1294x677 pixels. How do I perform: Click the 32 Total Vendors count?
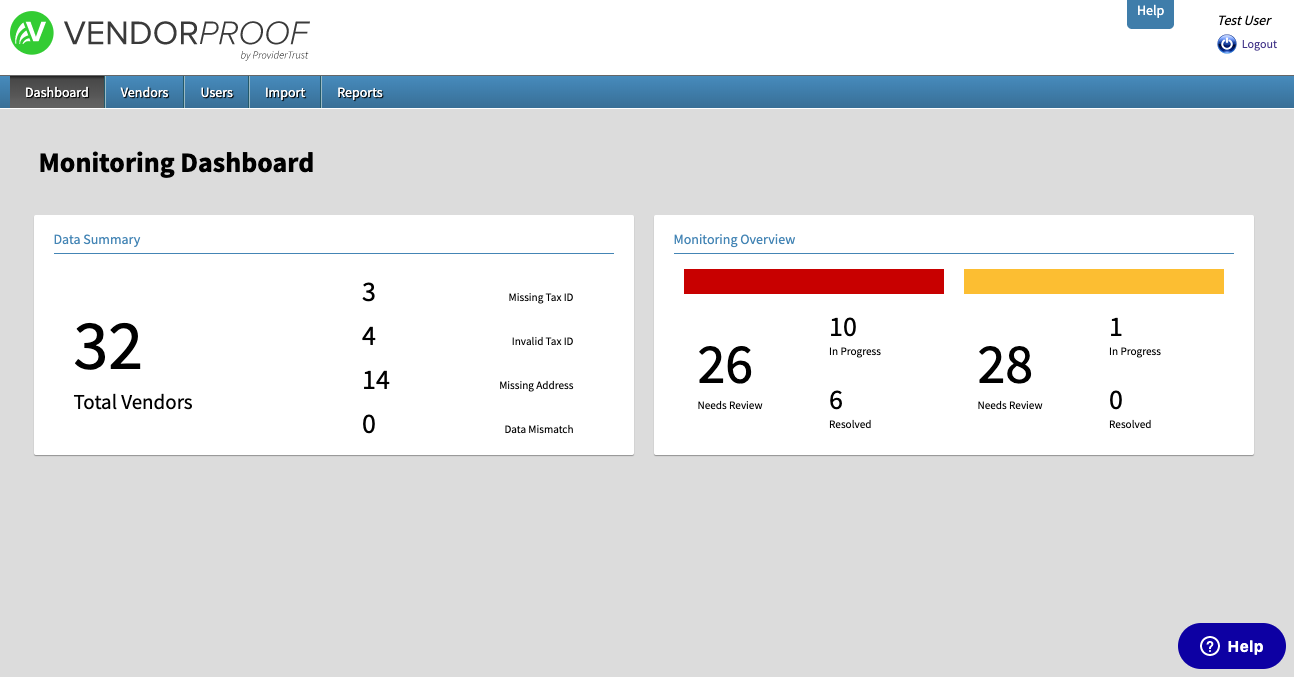pos(108,348)
